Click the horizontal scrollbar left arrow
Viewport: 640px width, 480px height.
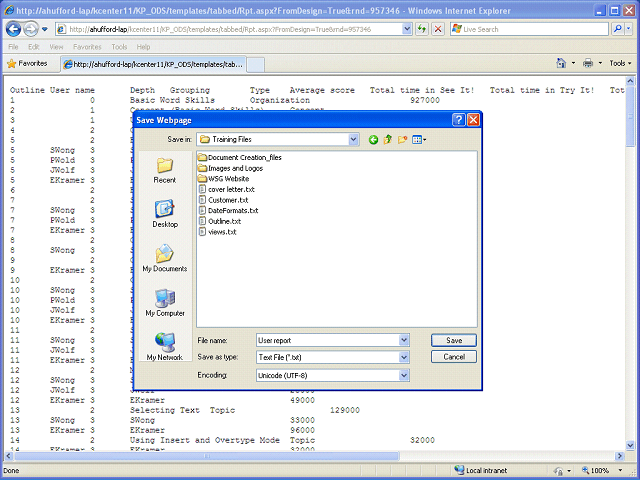pyautogui.click(x=9, y=456)
